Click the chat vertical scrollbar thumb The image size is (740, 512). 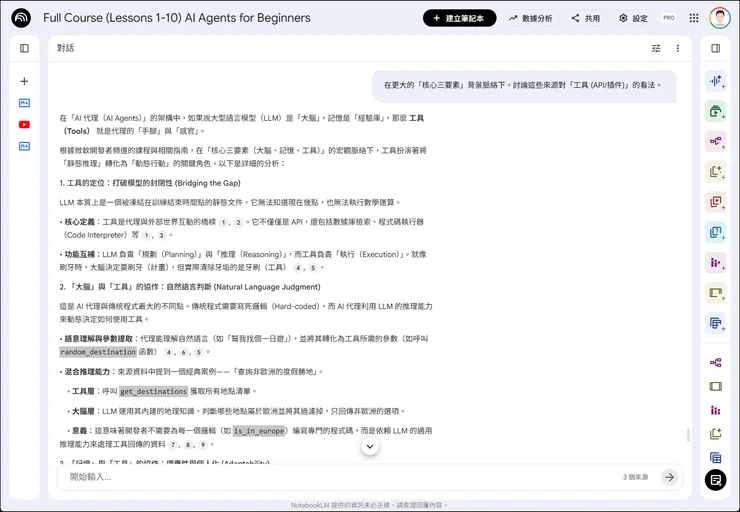click(688, 436)
